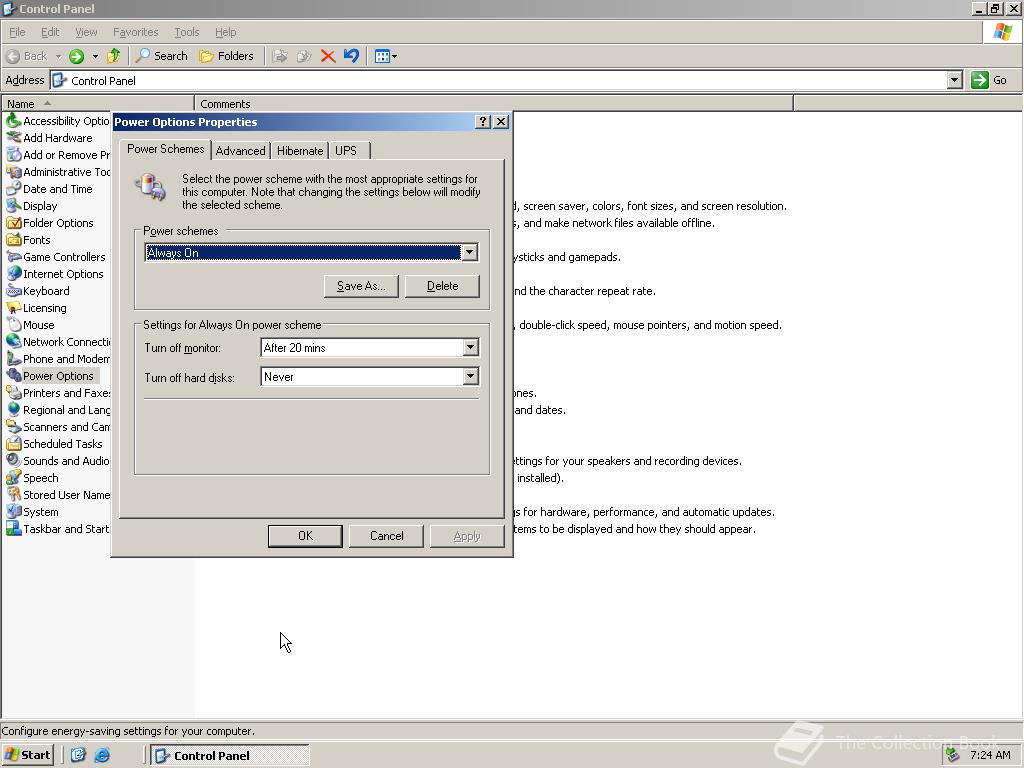The height and width of the screenshot is (768, 1024).
Task: Open the Power schemes dropdown
Action: coord(470,253)
